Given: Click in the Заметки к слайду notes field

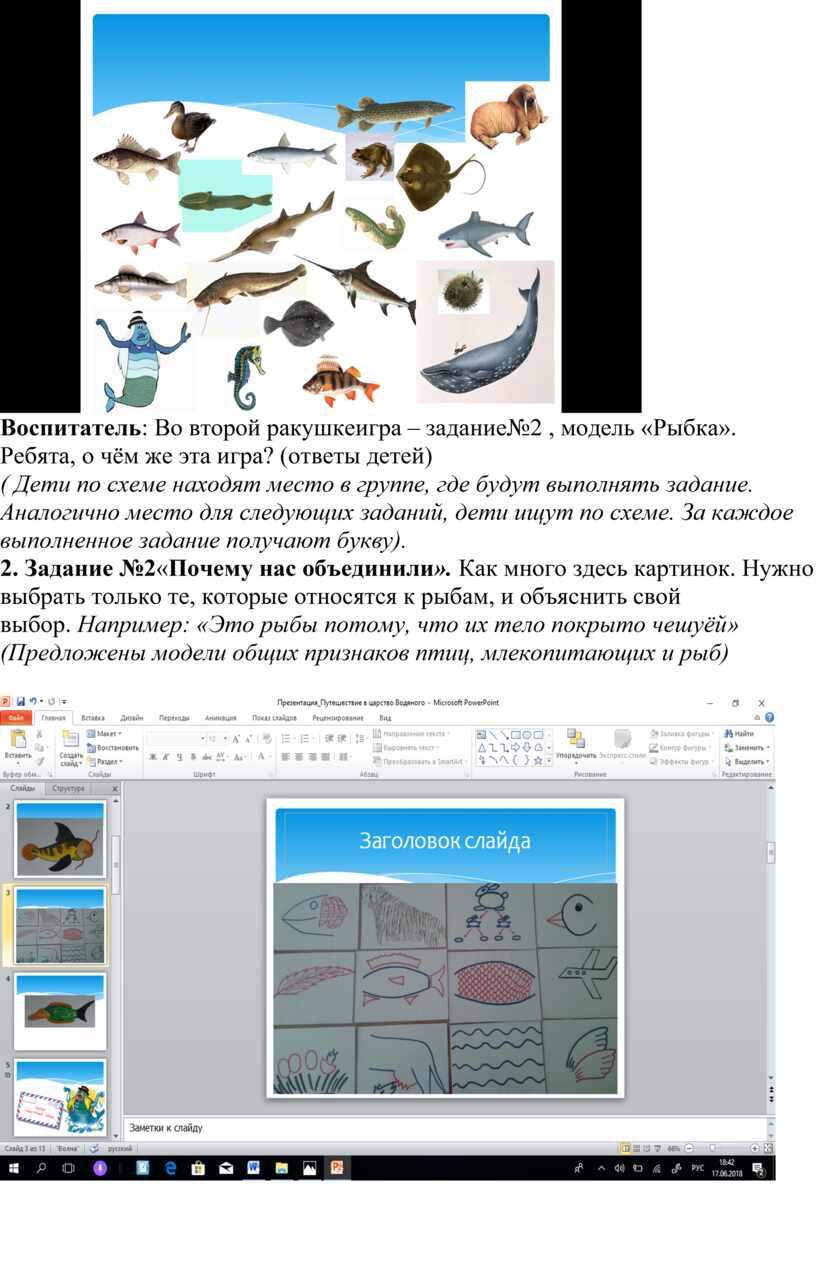Looking at the screenshot, I should 445,1128.
